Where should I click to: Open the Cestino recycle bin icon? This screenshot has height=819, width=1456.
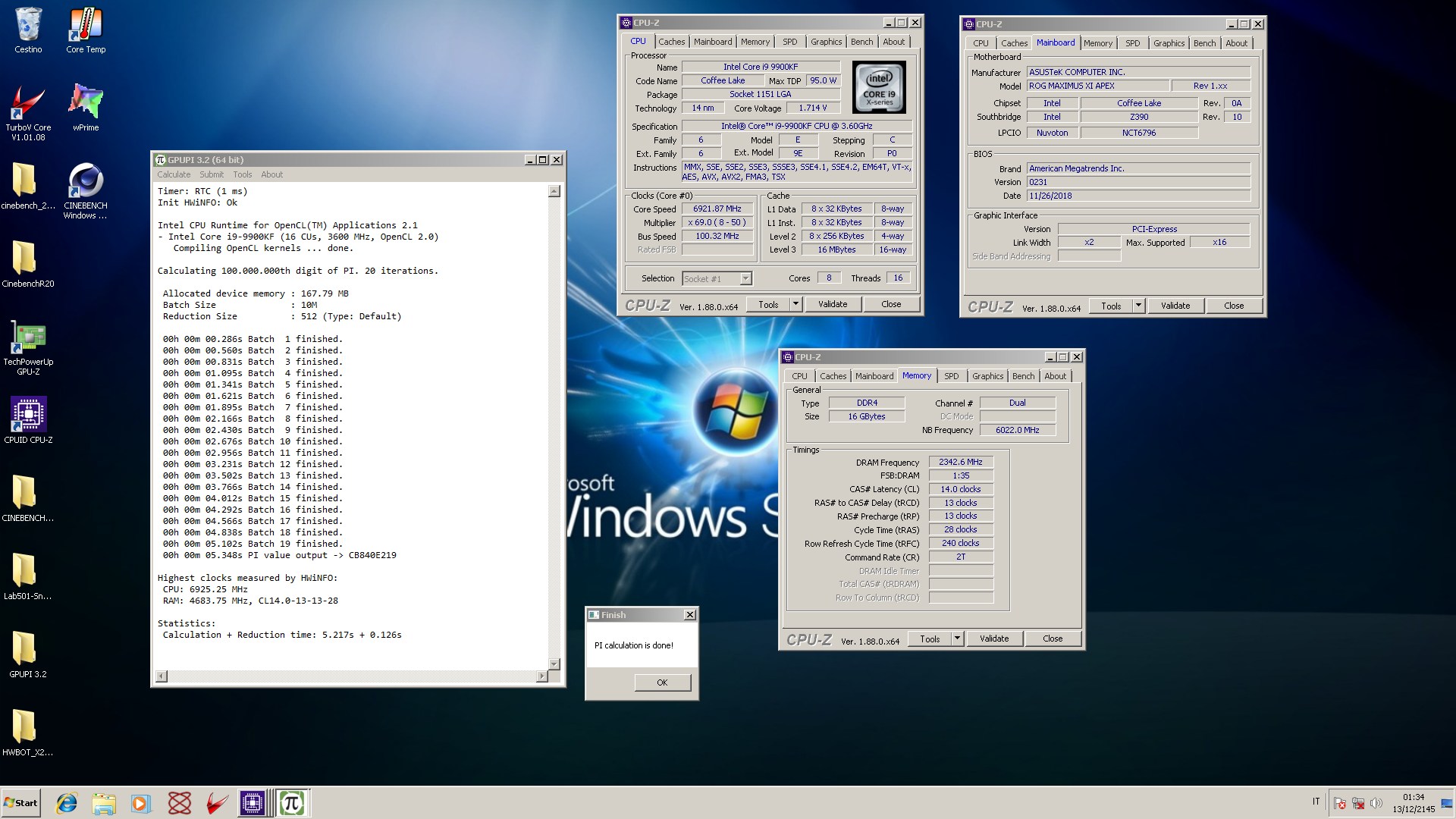click(28, 30)
